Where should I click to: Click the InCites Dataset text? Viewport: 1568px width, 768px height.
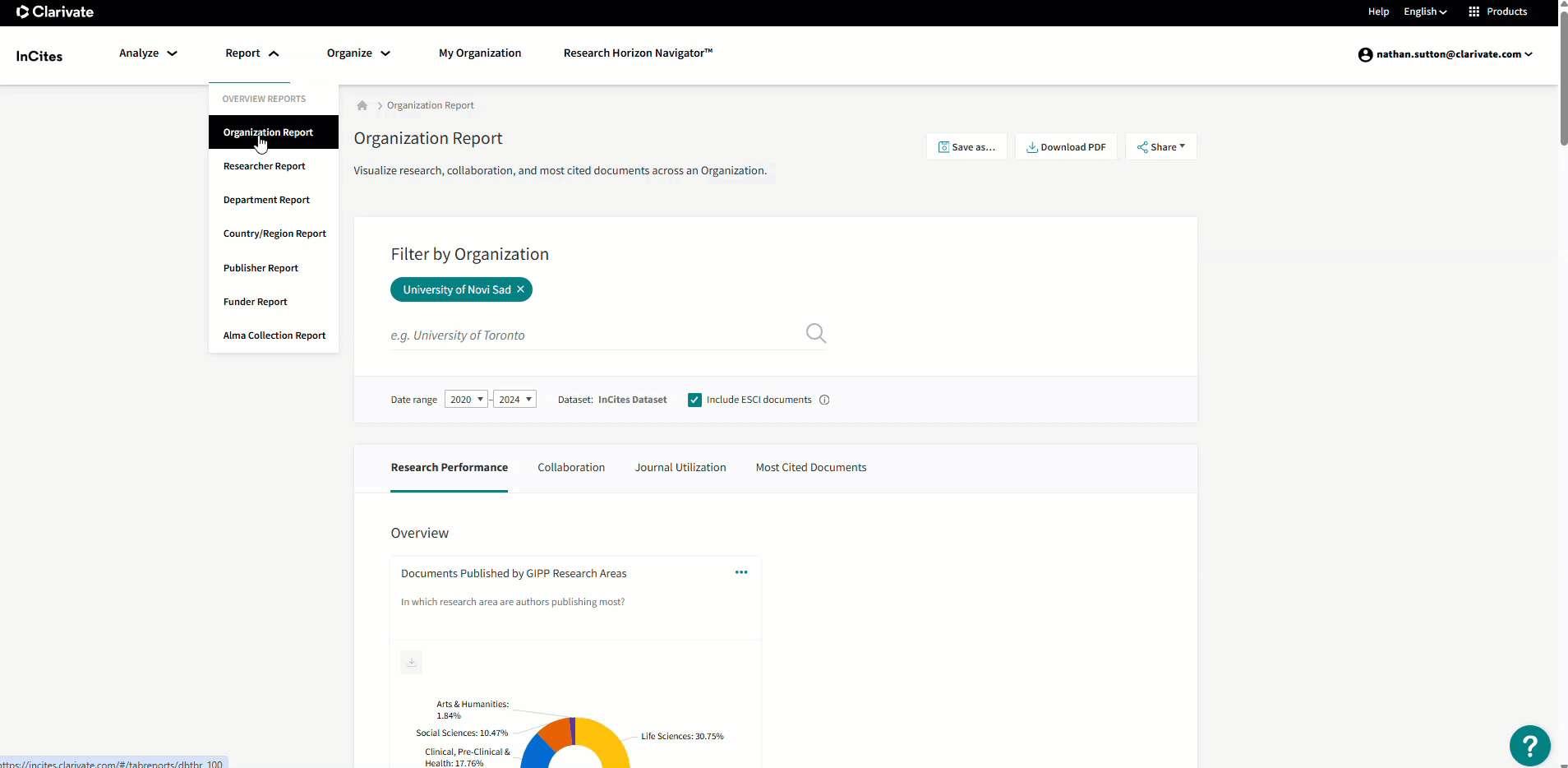pos(633,400)
